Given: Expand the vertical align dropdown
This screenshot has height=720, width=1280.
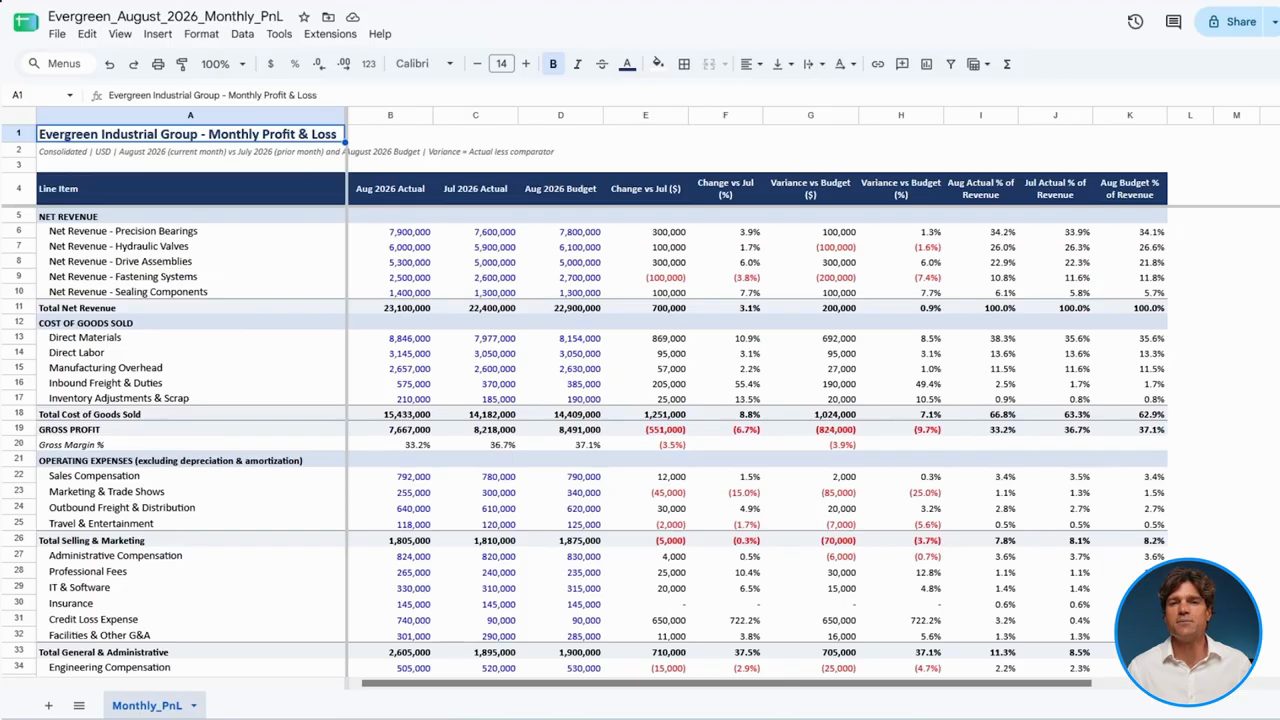Looking at the screenshot, I should coord(781,64).
